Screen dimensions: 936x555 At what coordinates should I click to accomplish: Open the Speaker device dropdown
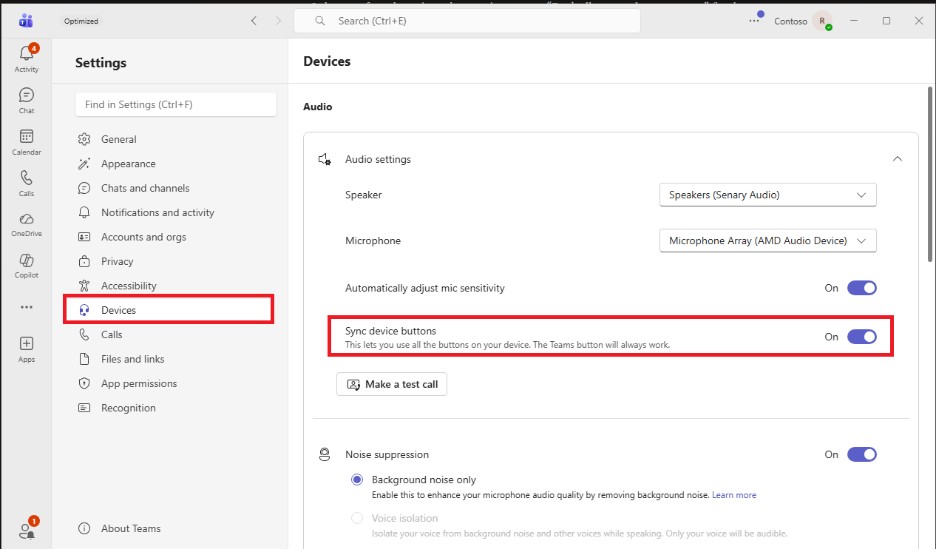pyautogui.click(x=768, y=195)
